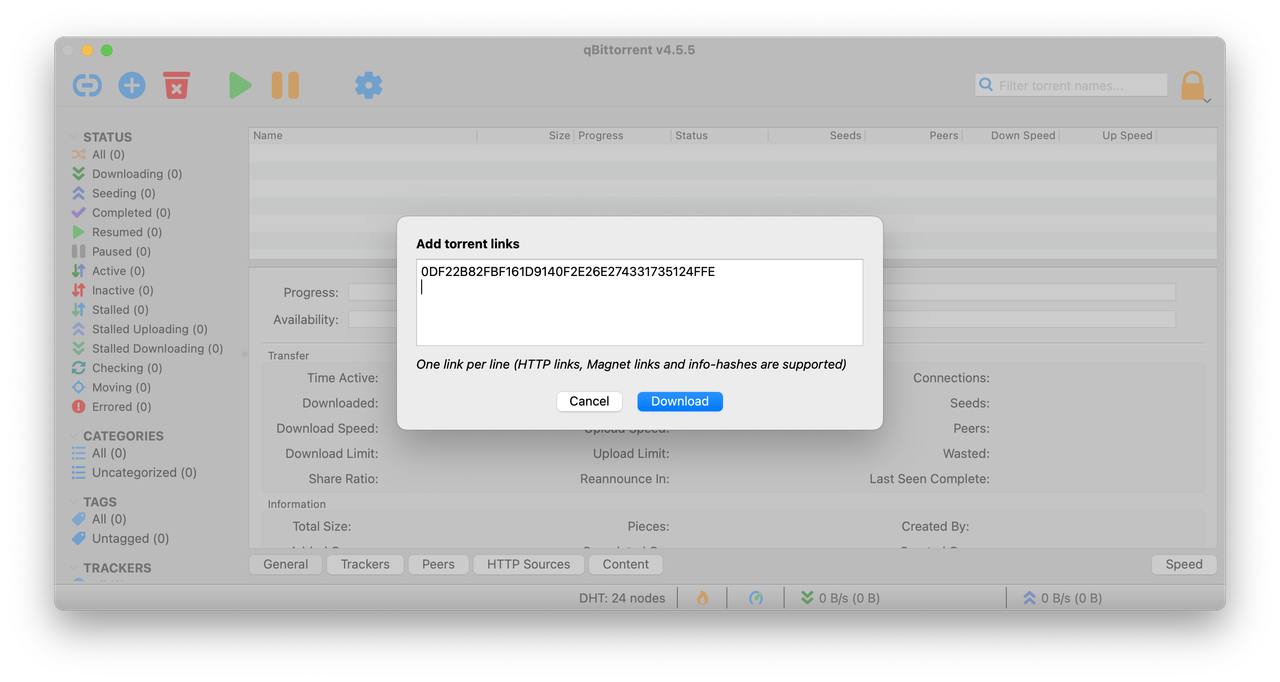Image resolution: width=1280 pixels, height=682 pixels.
Task: Click the info-hash line in the dialog
Action: [568, 272]
